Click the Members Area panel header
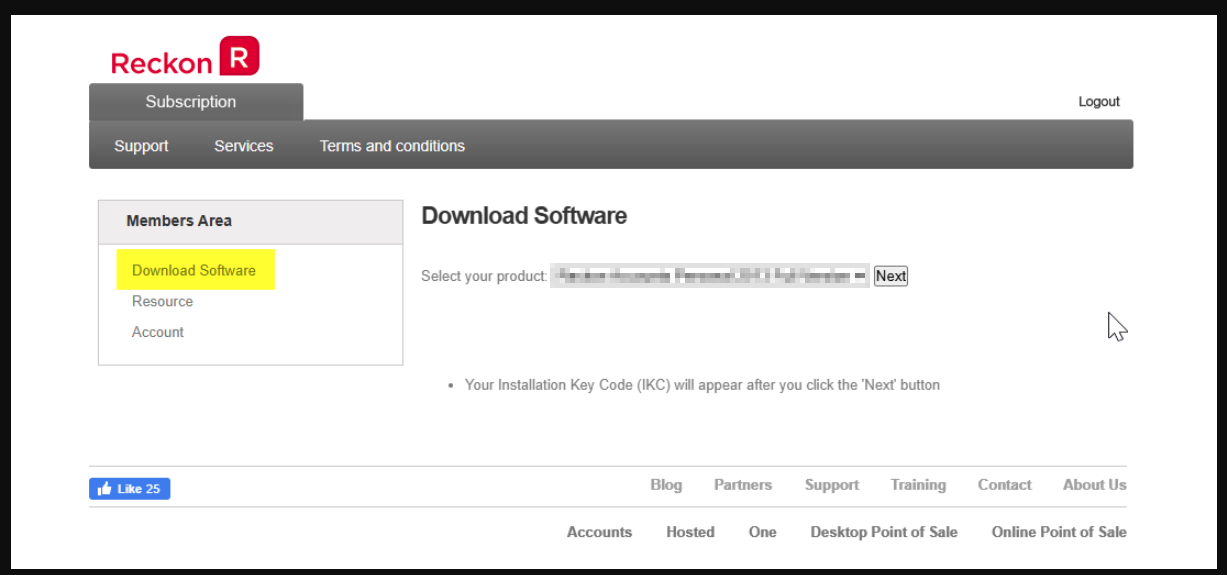 coord(250,221)
